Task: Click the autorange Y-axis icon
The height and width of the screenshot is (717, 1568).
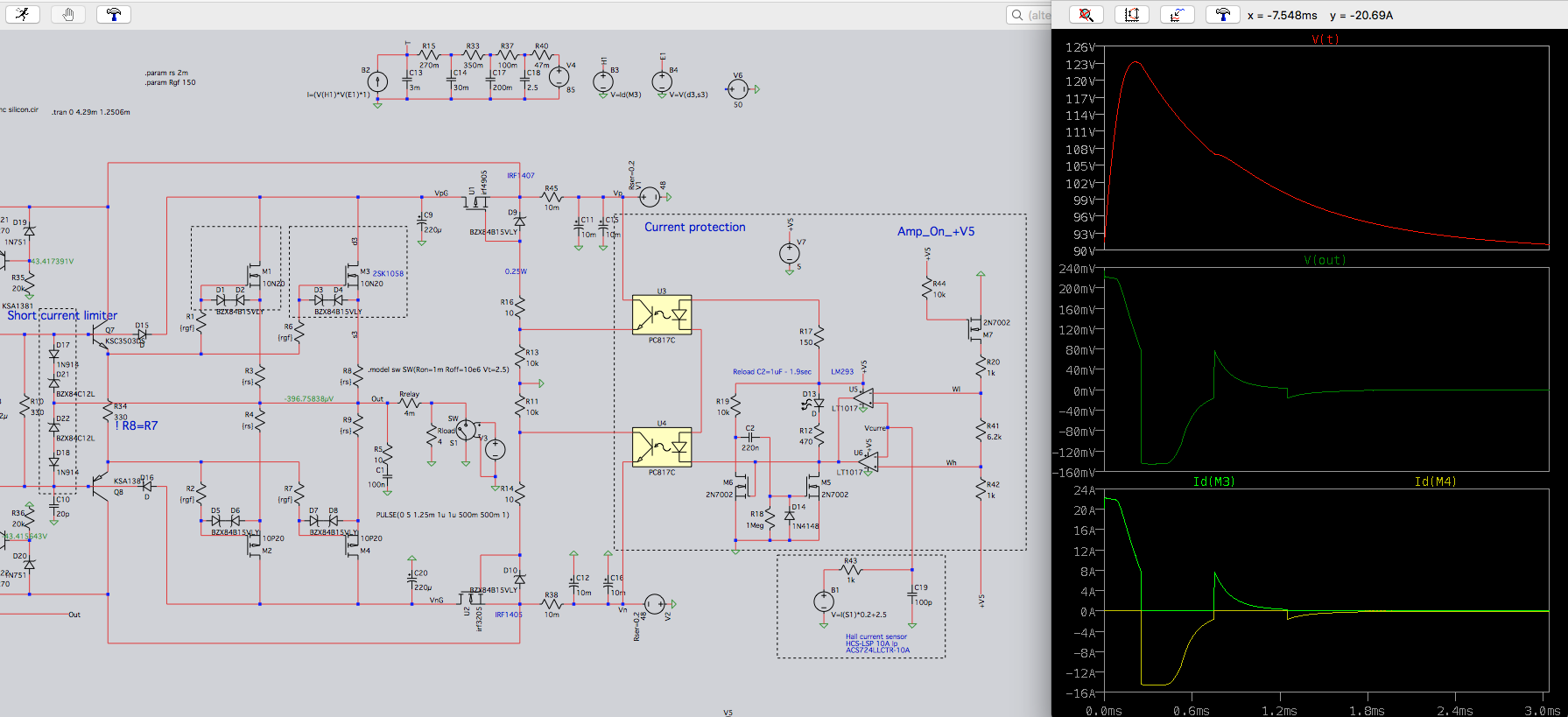Action: (1132, 15)
